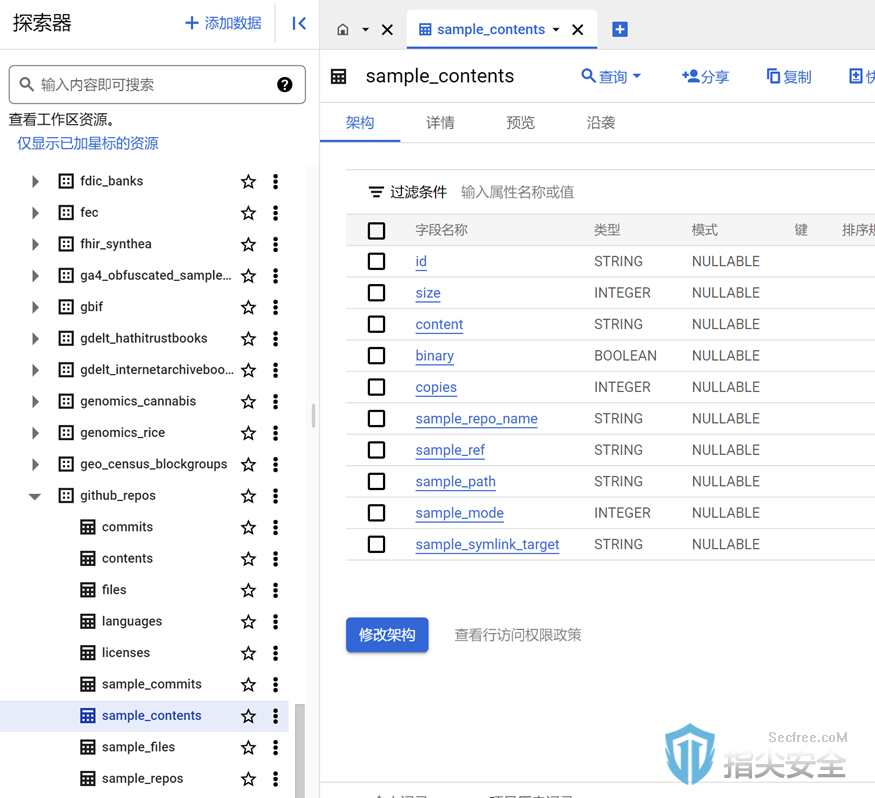This screenshot has width=875, height=798.
Task: Star the fec dataset
Action: click(248, 213)
